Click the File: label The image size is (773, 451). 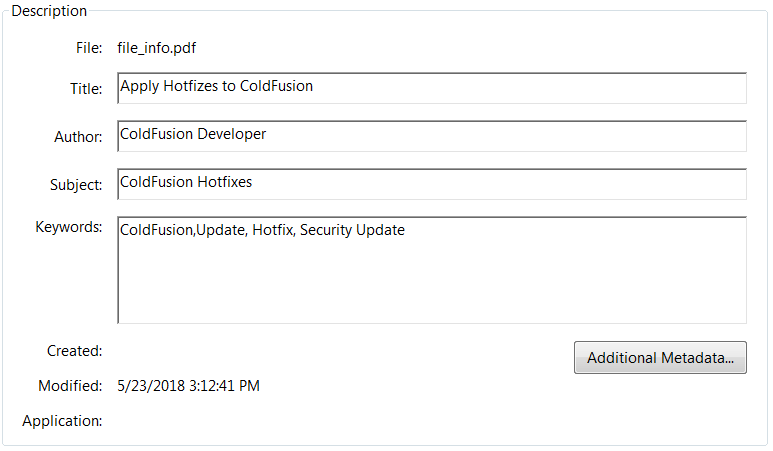pyautogui.click(x=88, y=47)
